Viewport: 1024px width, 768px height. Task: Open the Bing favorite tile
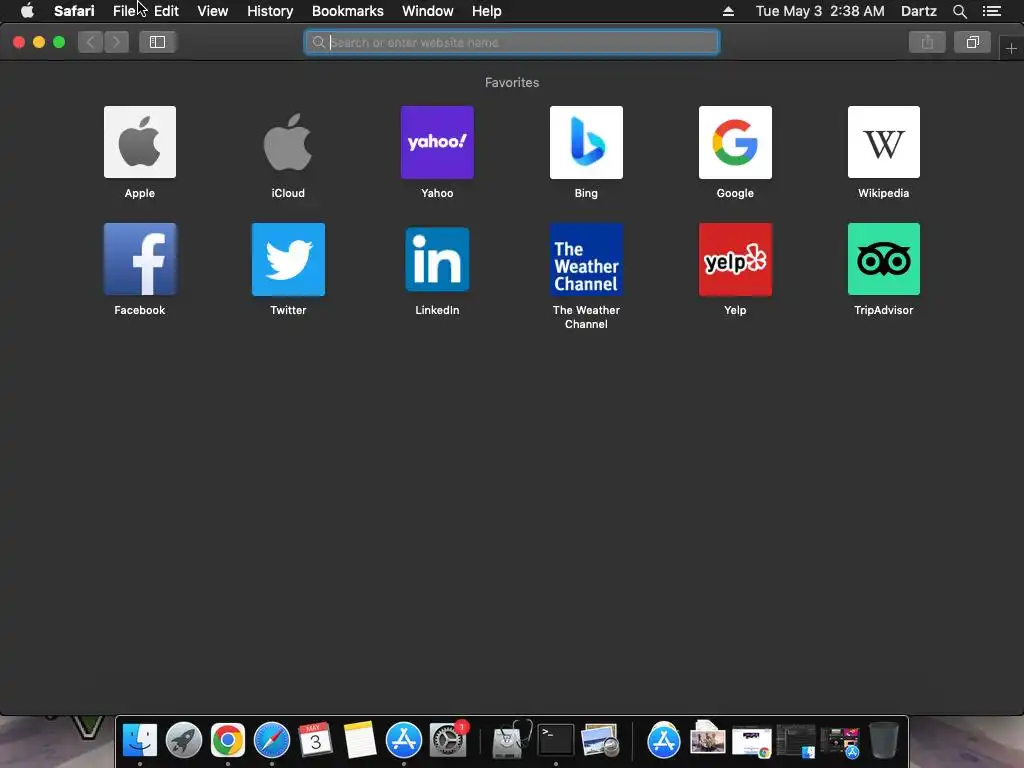586,142
